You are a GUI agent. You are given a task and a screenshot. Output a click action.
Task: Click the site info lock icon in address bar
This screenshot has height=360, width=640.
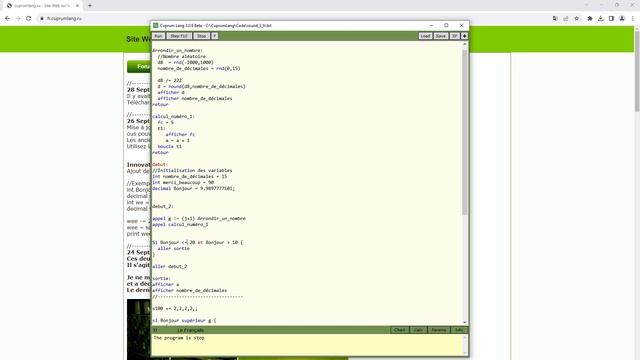(x=42, y=18)
